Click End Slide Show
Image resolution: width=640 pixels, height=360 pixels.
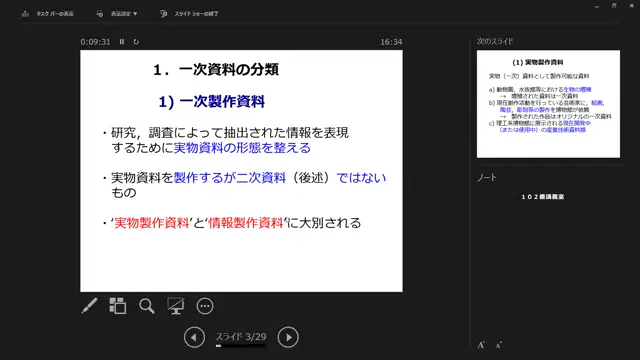click(x=189, y=13)
